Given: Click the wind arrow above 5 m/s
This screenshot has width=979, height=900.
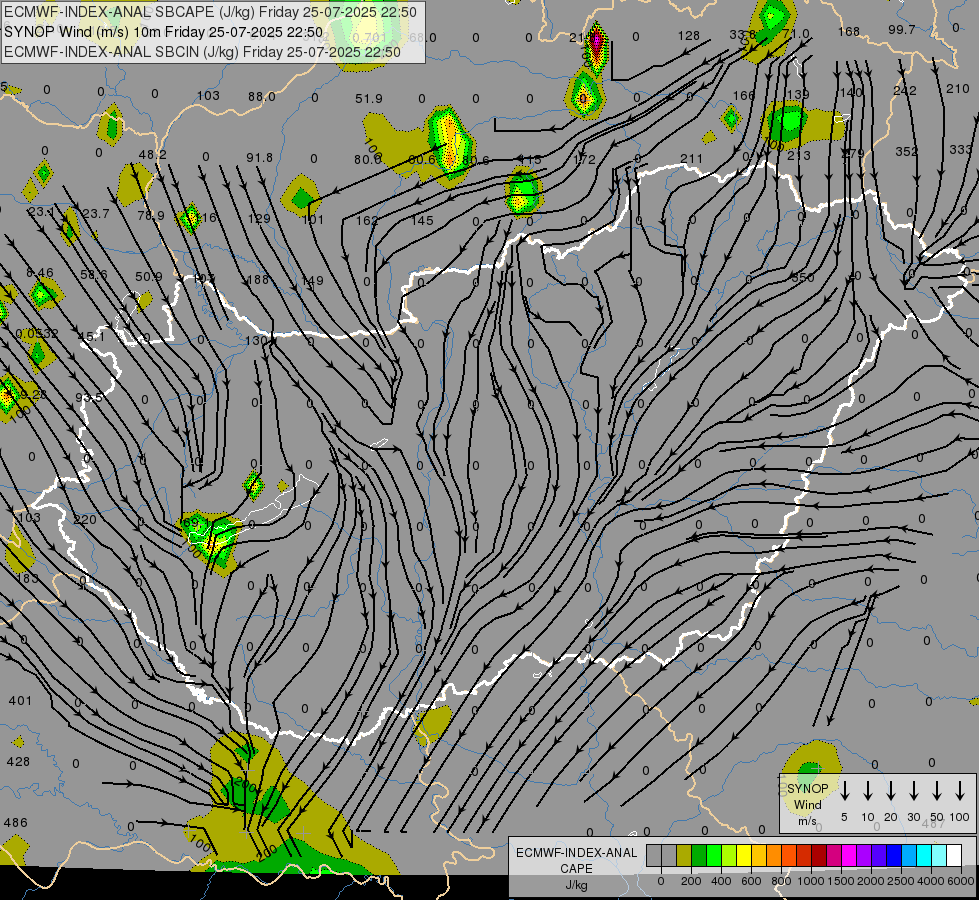Looking at the screenshot, I should coord(844,790).
